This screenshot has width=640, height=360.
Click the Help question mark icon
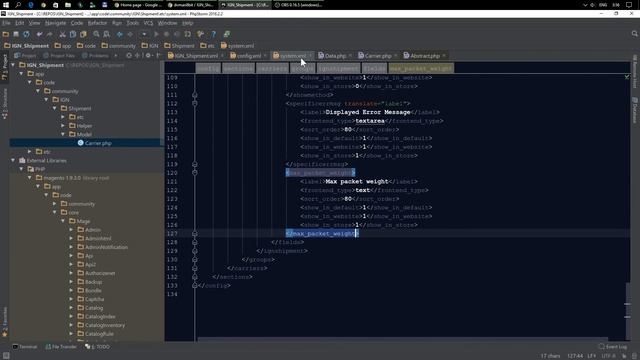[213, 34]
